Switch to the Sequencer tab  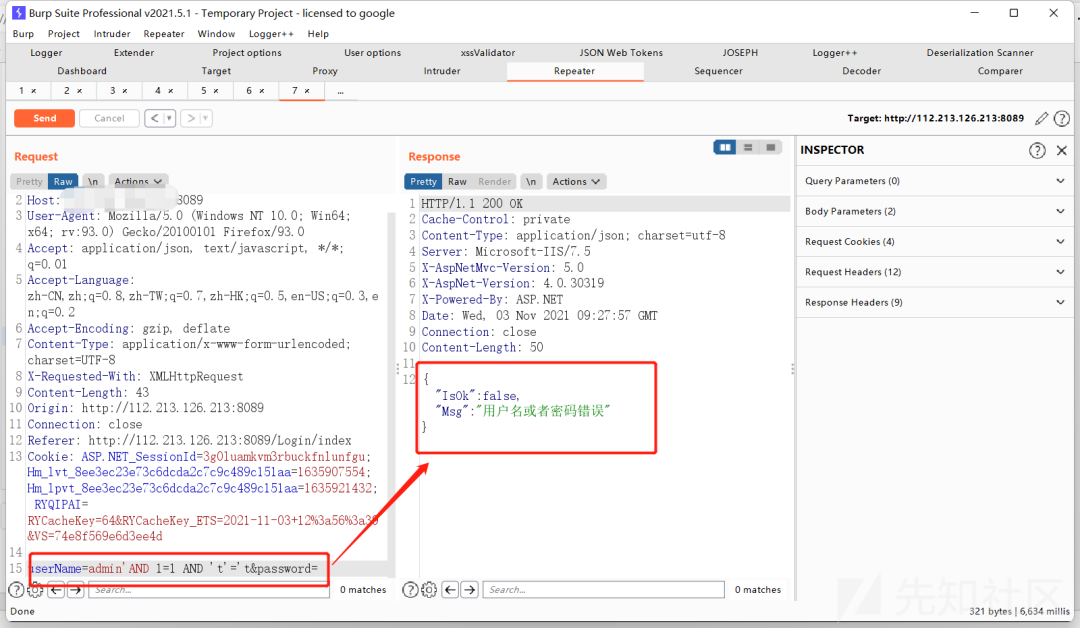coord(718,71)
